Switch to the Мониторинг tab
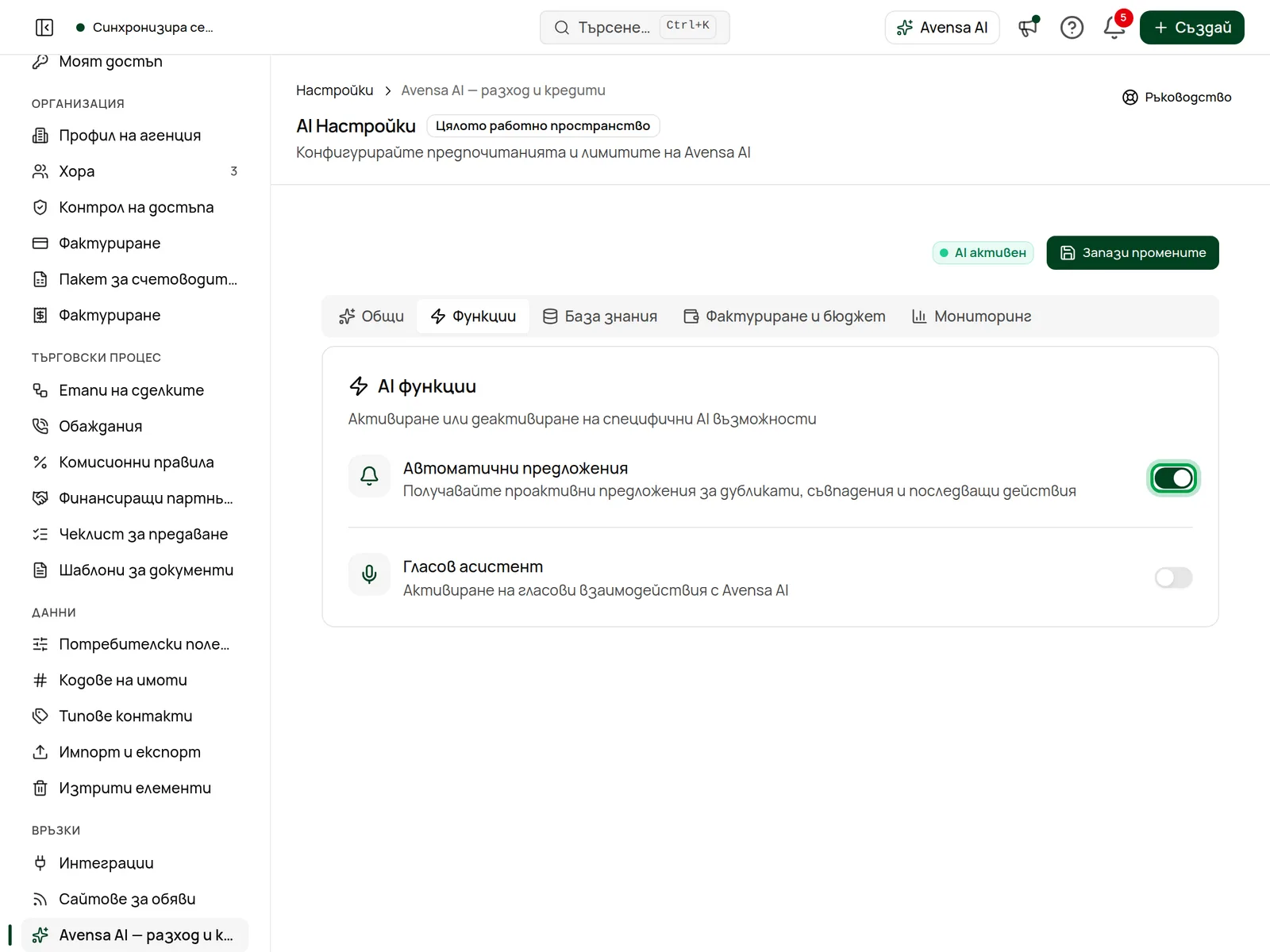The image size is (1270, 952). 972,317
